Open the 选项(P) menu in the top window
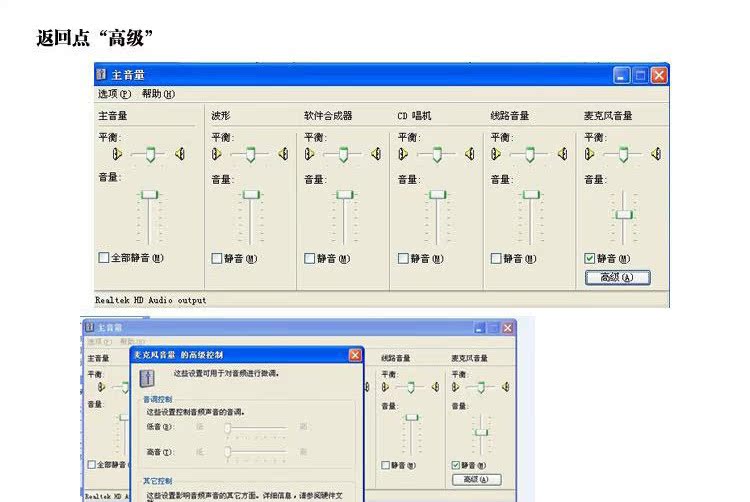Image resolution: width=750 pixels, height=502 pixels. coord(114,94)
